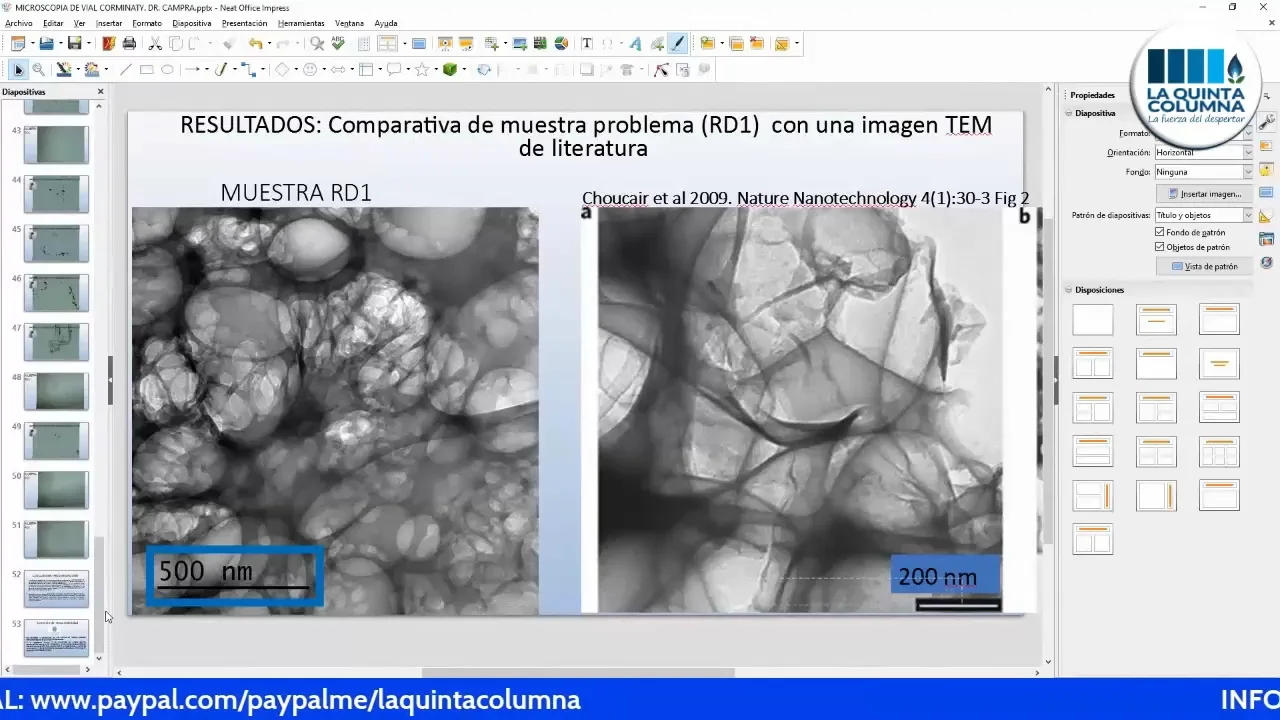Viewport: 1280px width, 720px height.
Task: Click the Insertar imagen button
Action: [1204, 194]
